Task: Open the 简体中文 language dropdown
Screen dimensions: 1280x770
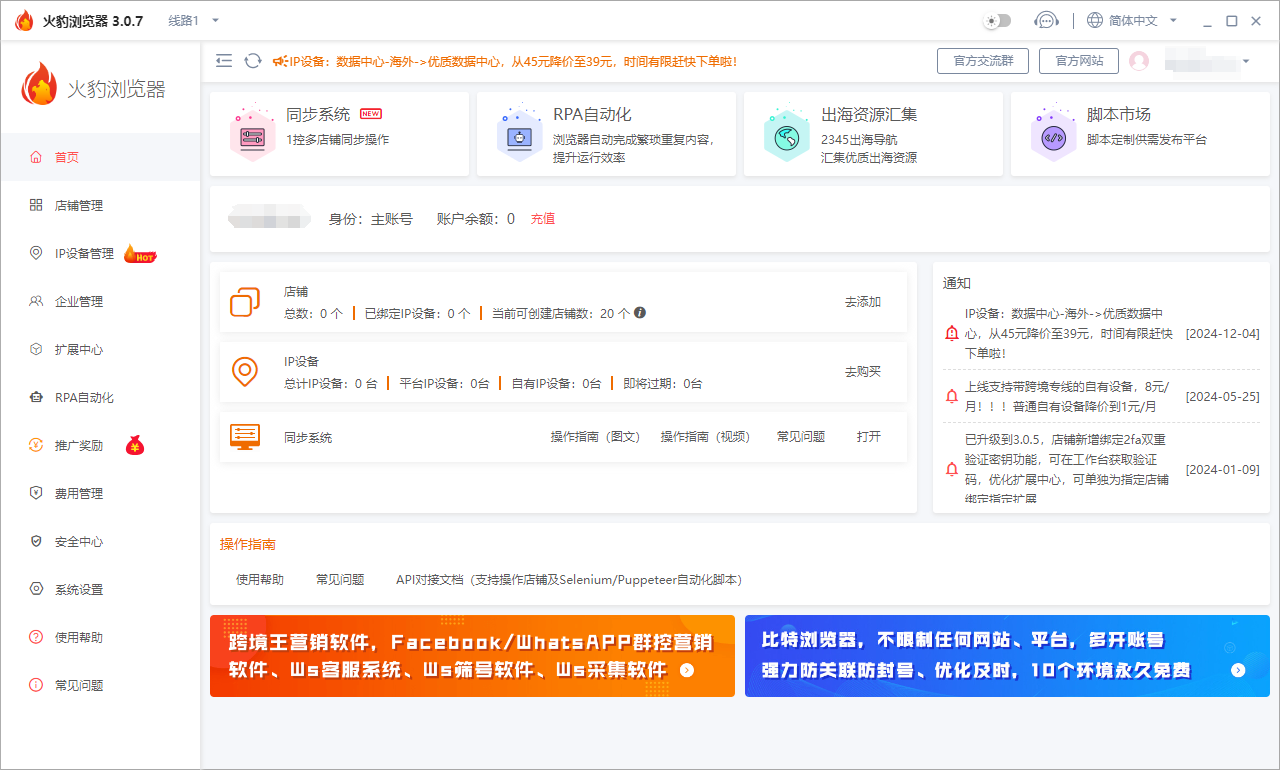Action: [x=1143, y=20]
